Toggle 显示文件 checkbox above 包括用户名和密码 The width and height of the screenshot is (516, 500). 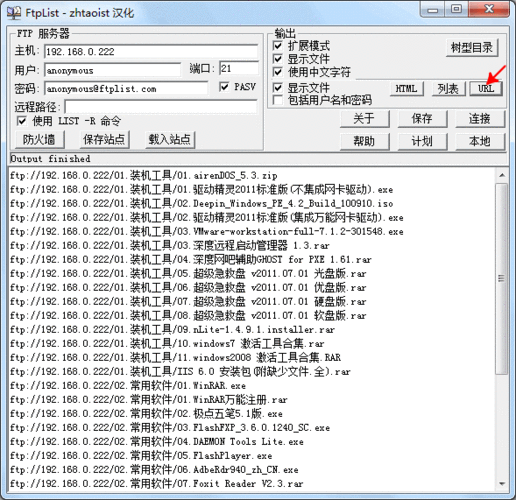[278, 88]
